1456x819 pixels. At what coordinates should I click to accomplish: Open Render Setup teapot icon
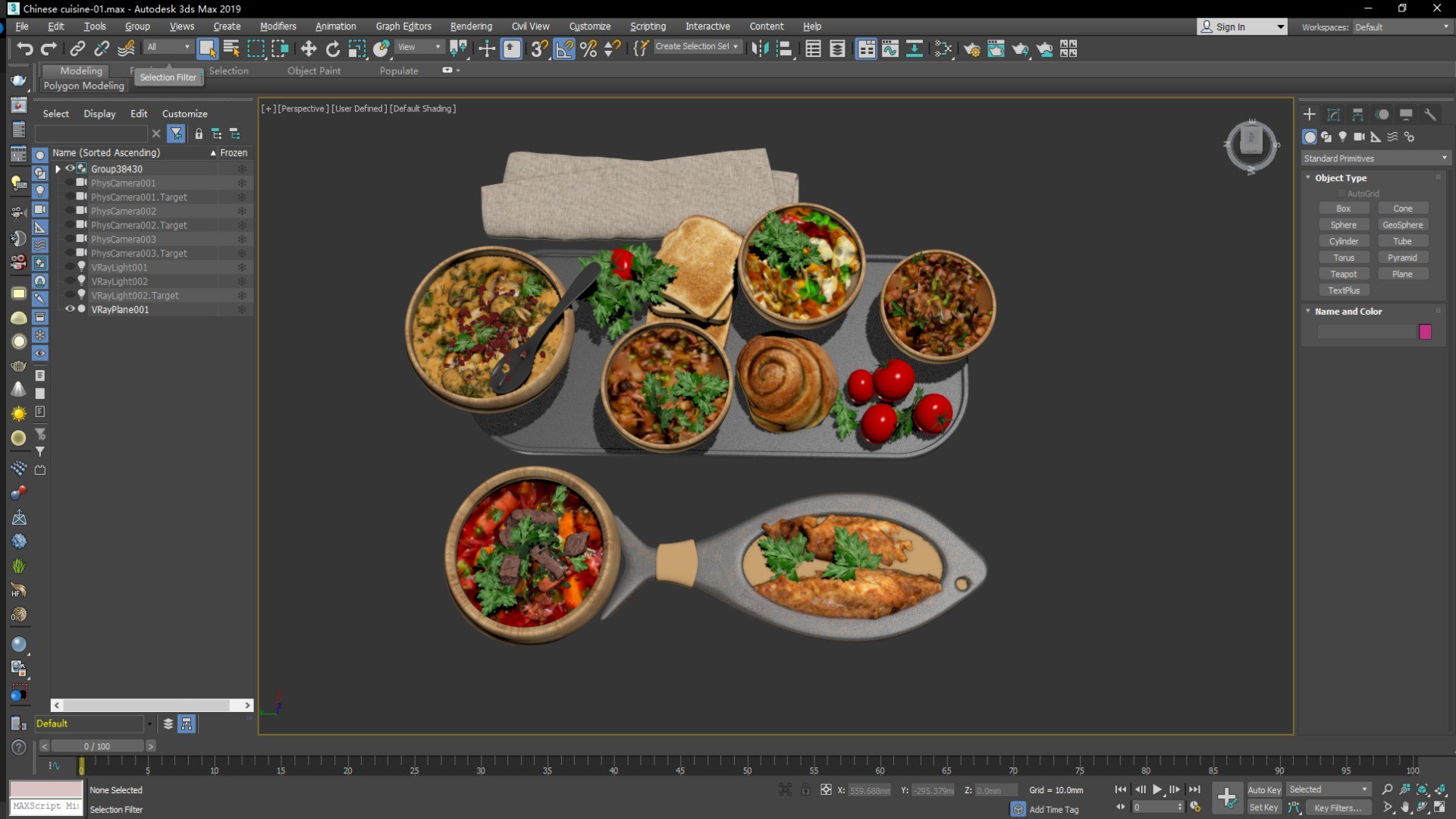pyautogui.click(x=971, y=49)
